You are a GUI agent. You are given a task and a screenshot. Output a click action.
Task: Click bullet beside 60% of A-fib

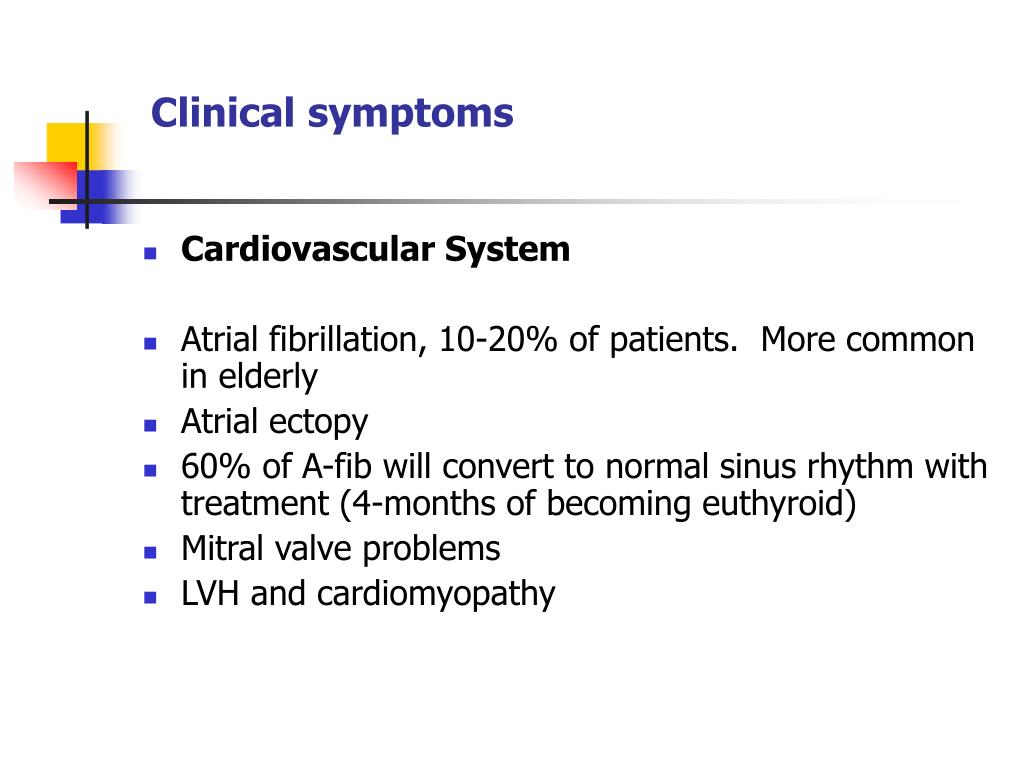tap(150, 470)
